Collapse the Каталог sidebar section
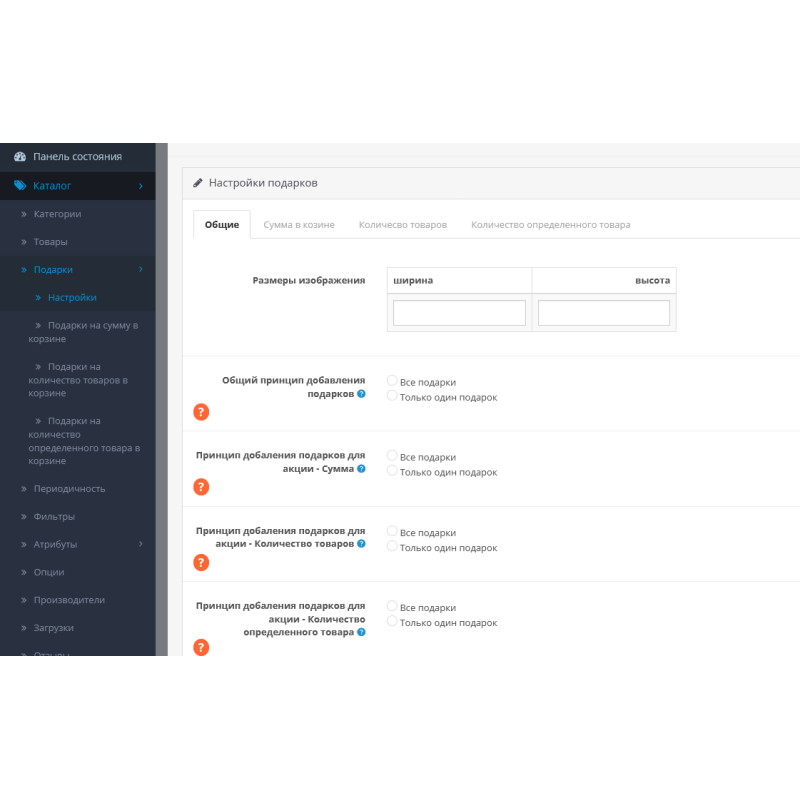This screenshot has width=800, height=800. click(140, 186)
